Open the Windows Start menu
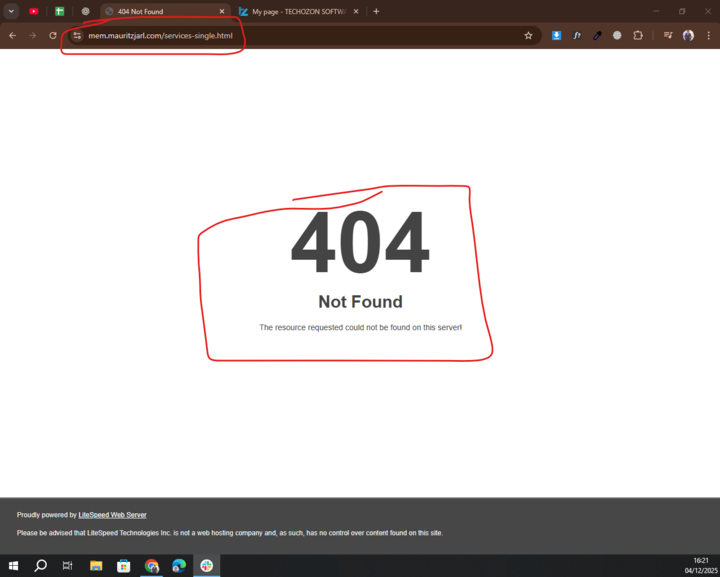Image resolution: width=720 pixels, height=577 pixels. coord(13,565)
